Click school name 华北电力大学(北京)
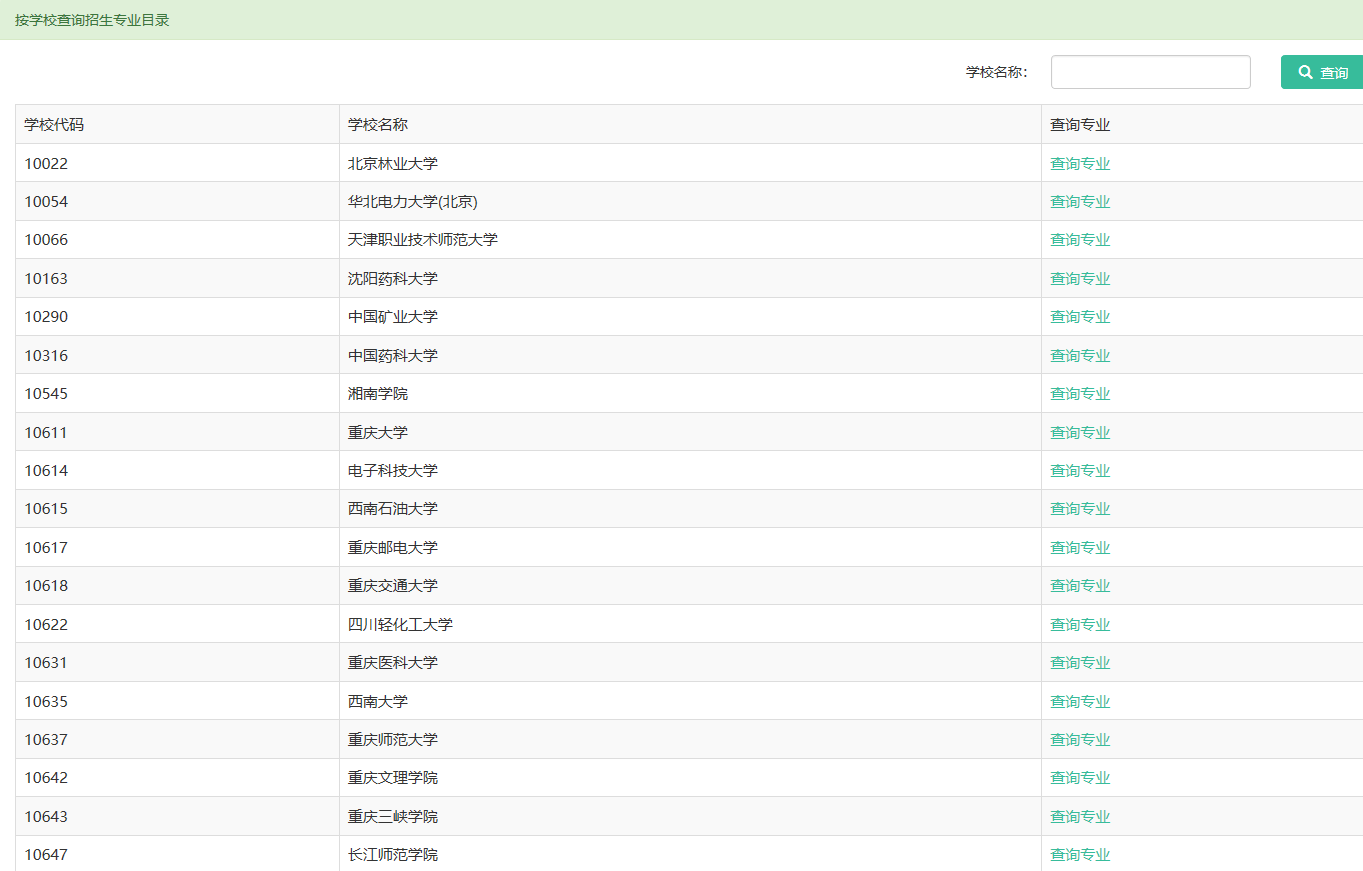 tap(413, 201)
